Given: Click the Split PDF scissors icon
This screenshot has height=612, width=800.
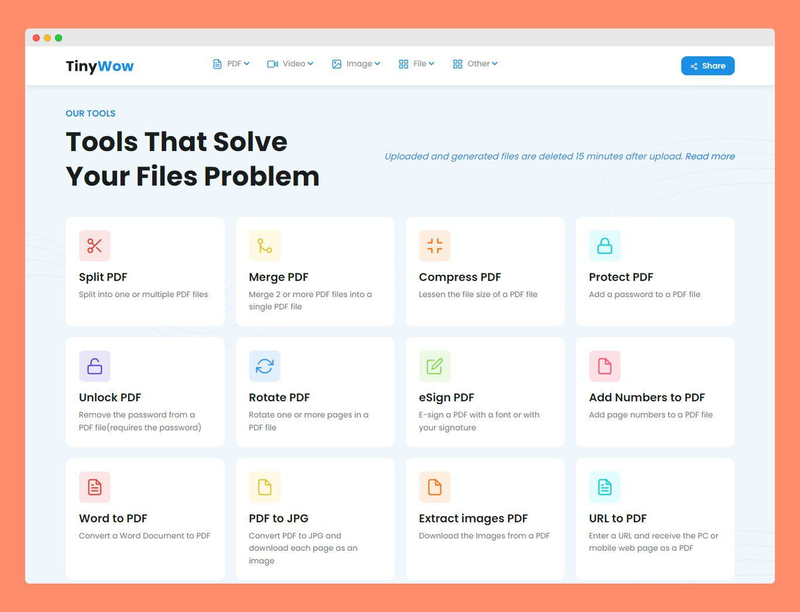Looking at the screenshot, I should tap(95, 246).
